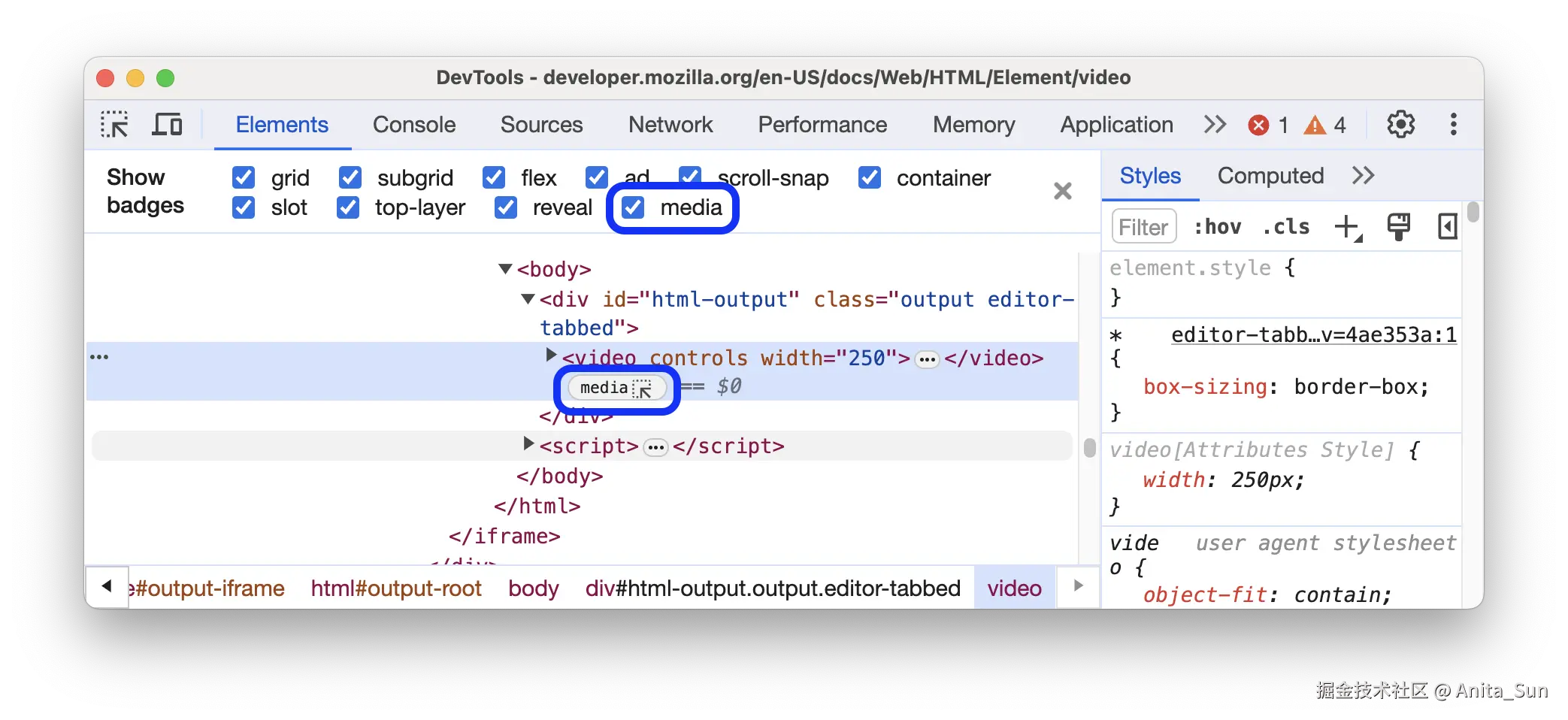Click the red error count icon
This screenshot has width=1568, height=720.
click(1258, 125)
